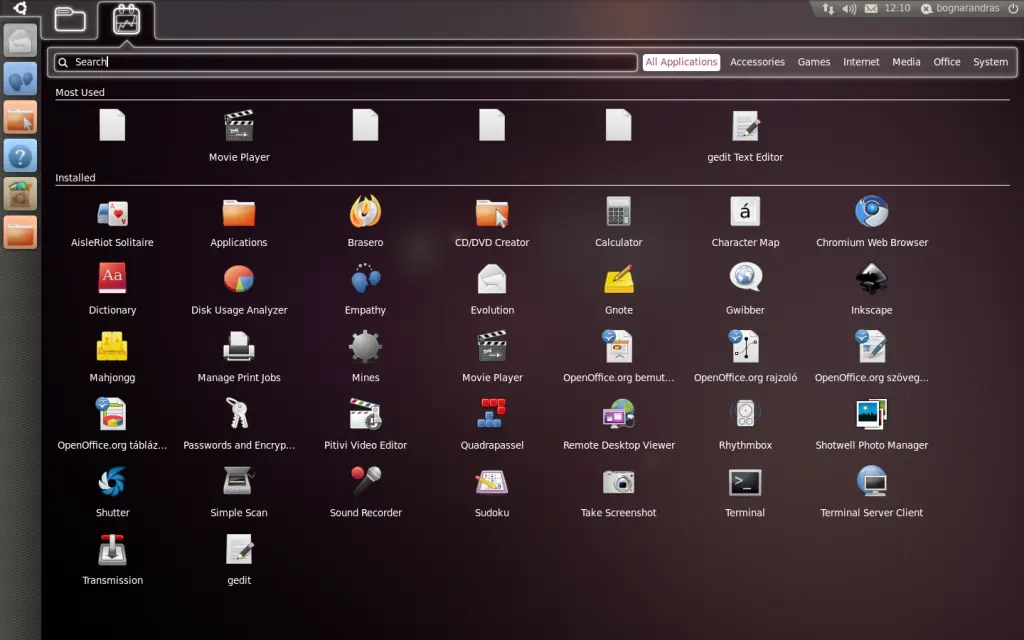Click the 12:10 clock

click(897, 8)
